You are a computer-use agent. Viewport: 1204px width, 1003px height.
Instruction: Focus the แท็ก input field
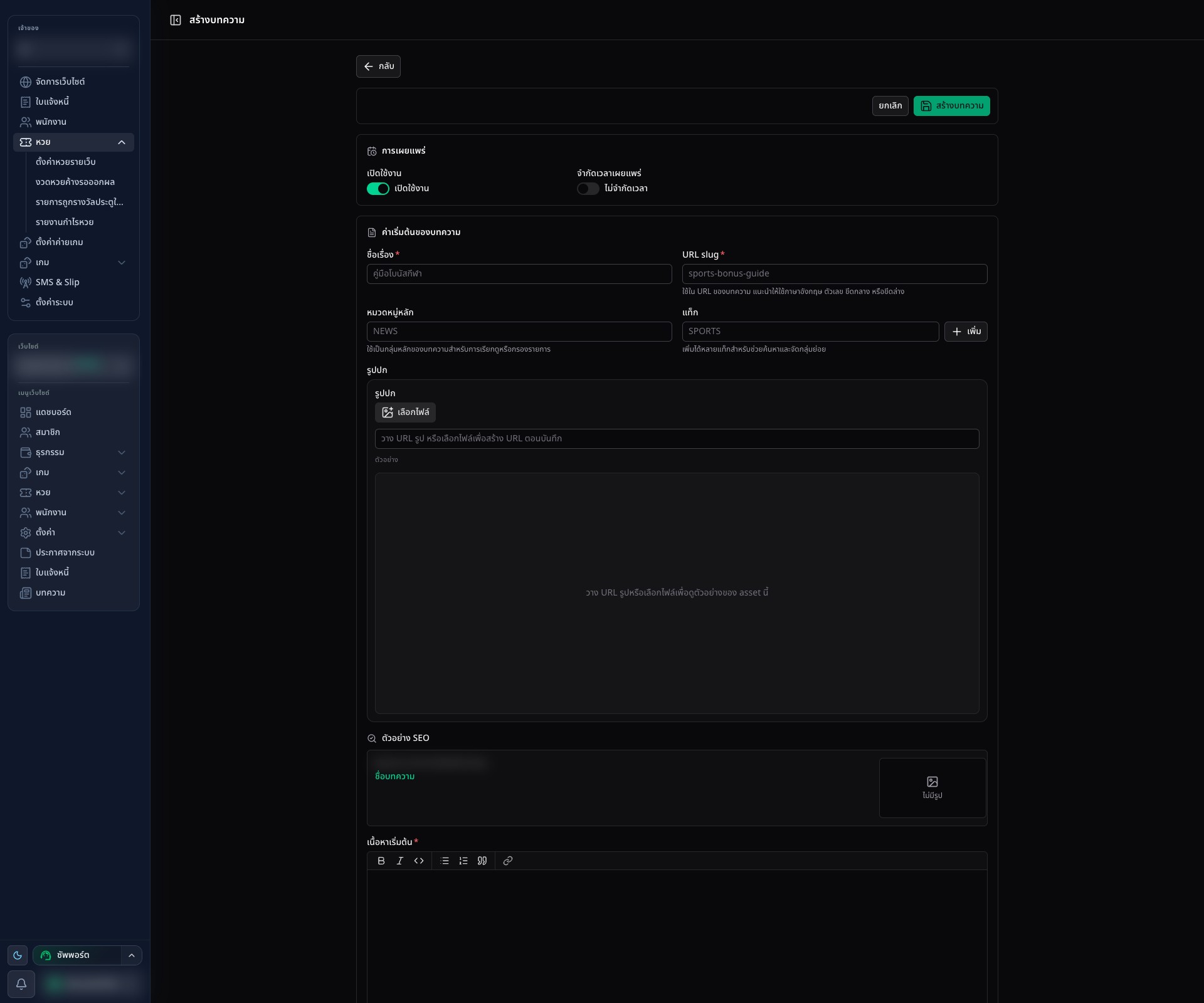[x=810, y=332]
